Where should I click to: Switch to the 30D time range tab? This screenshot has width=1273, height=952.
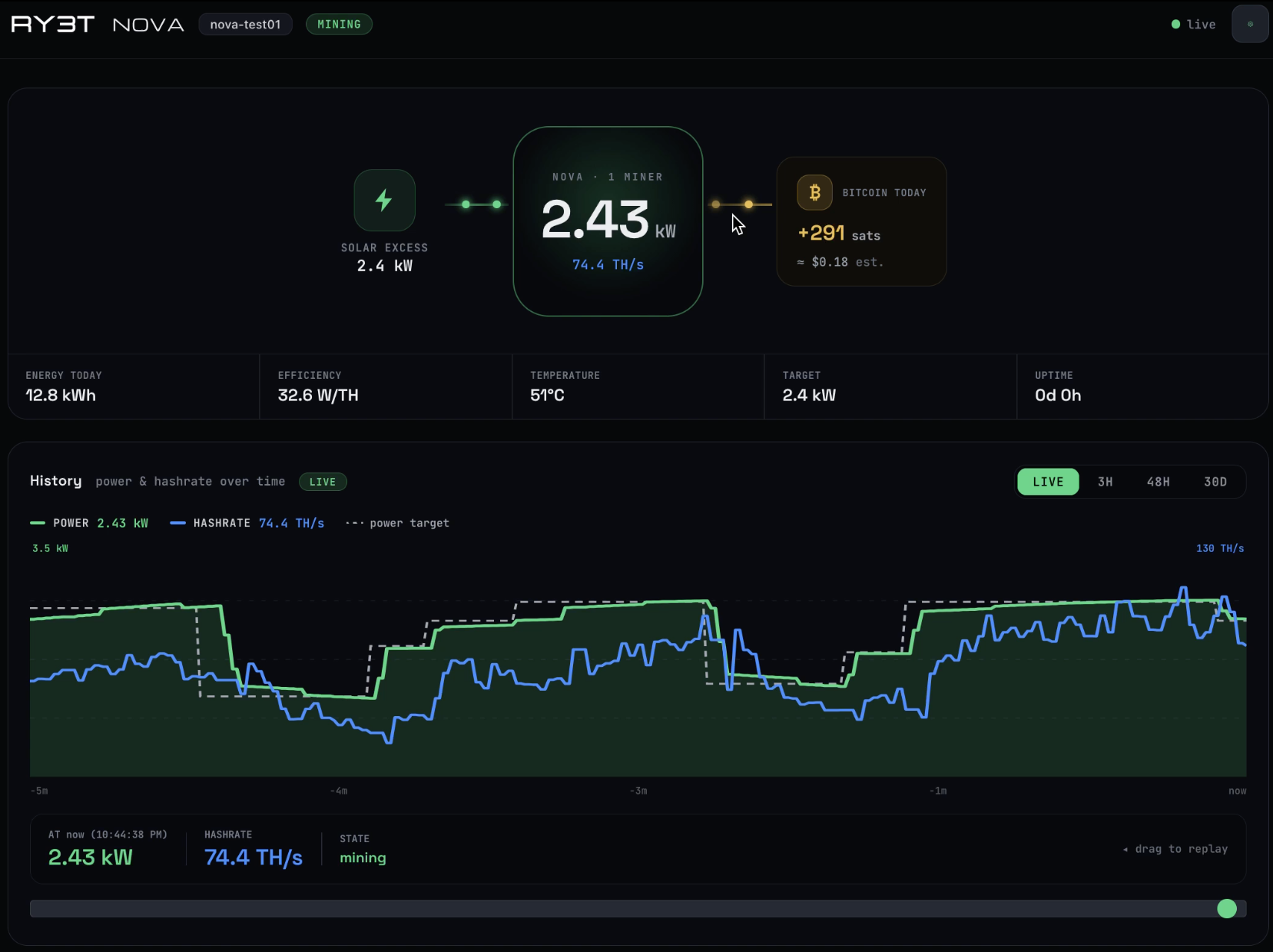(x=1215, y=482)
